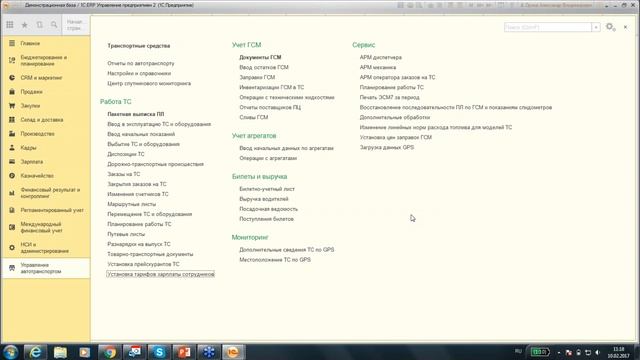Open Местоположение ТС по GPS
Image resolution: width=640 pixels, height=360 pixels.
coord(275,260)
